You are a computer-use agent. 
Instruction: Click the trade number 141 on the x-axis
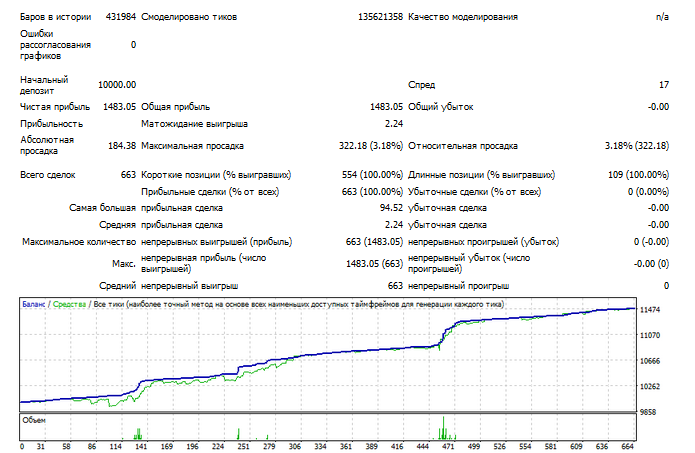click(x=141, y=446)
